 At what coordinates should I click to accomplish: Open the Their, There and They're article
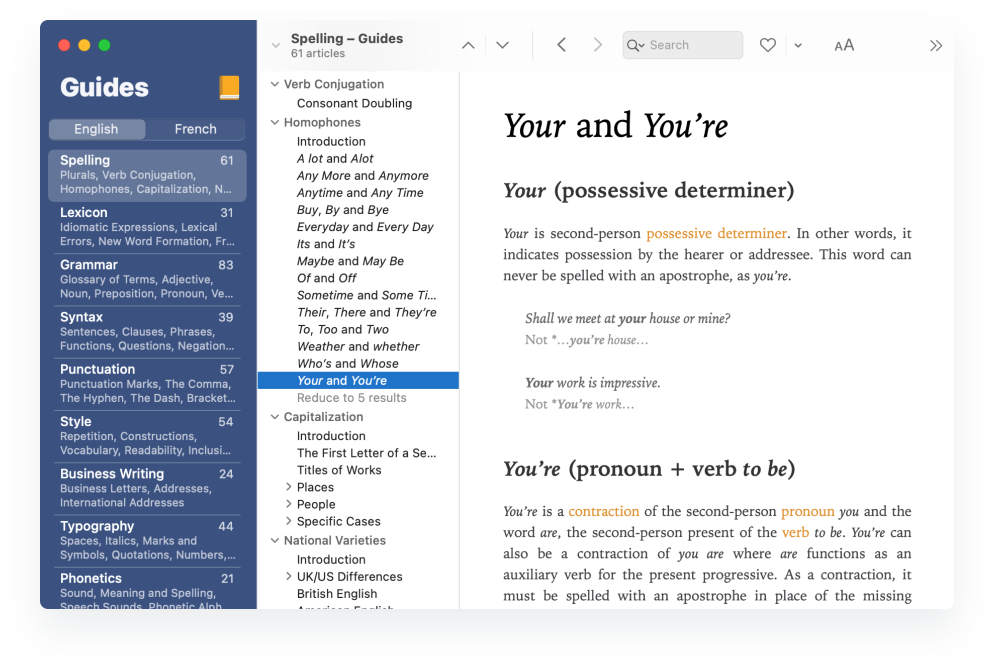click(366, 312)
